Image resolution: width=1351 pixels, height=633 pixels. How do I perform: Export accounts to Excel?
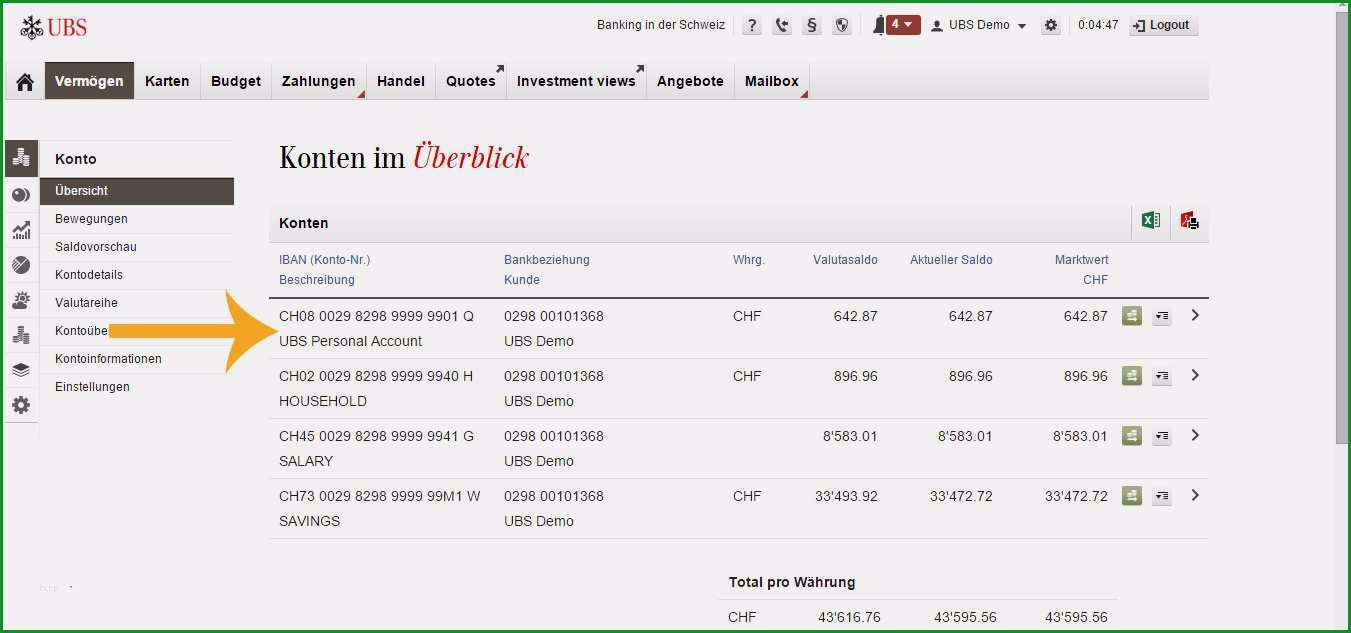coord(1151,221)
